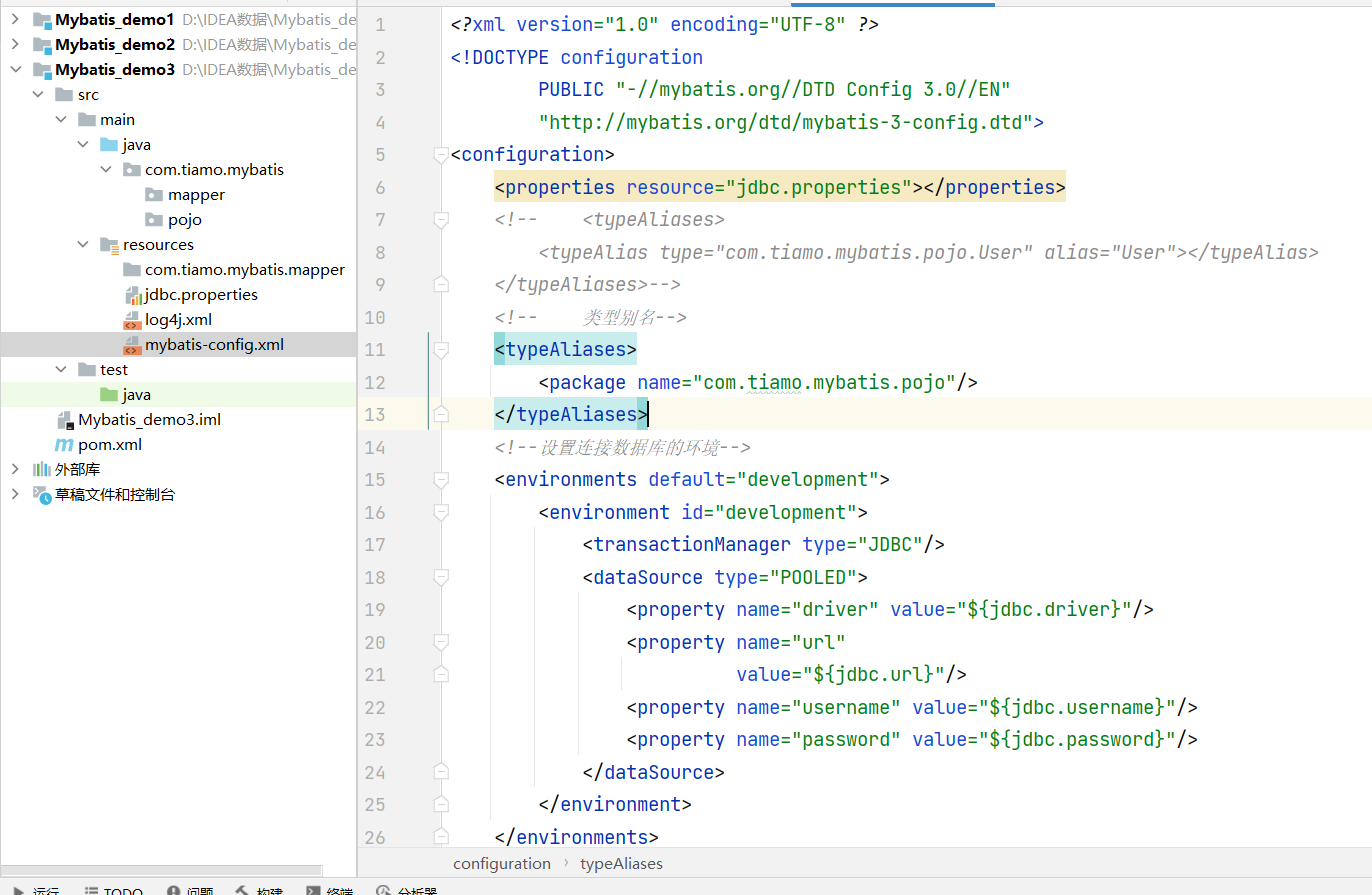Expand the Mybatis_demo1 module node
This screenshot has width=1372, height=895.
[15, 20]
